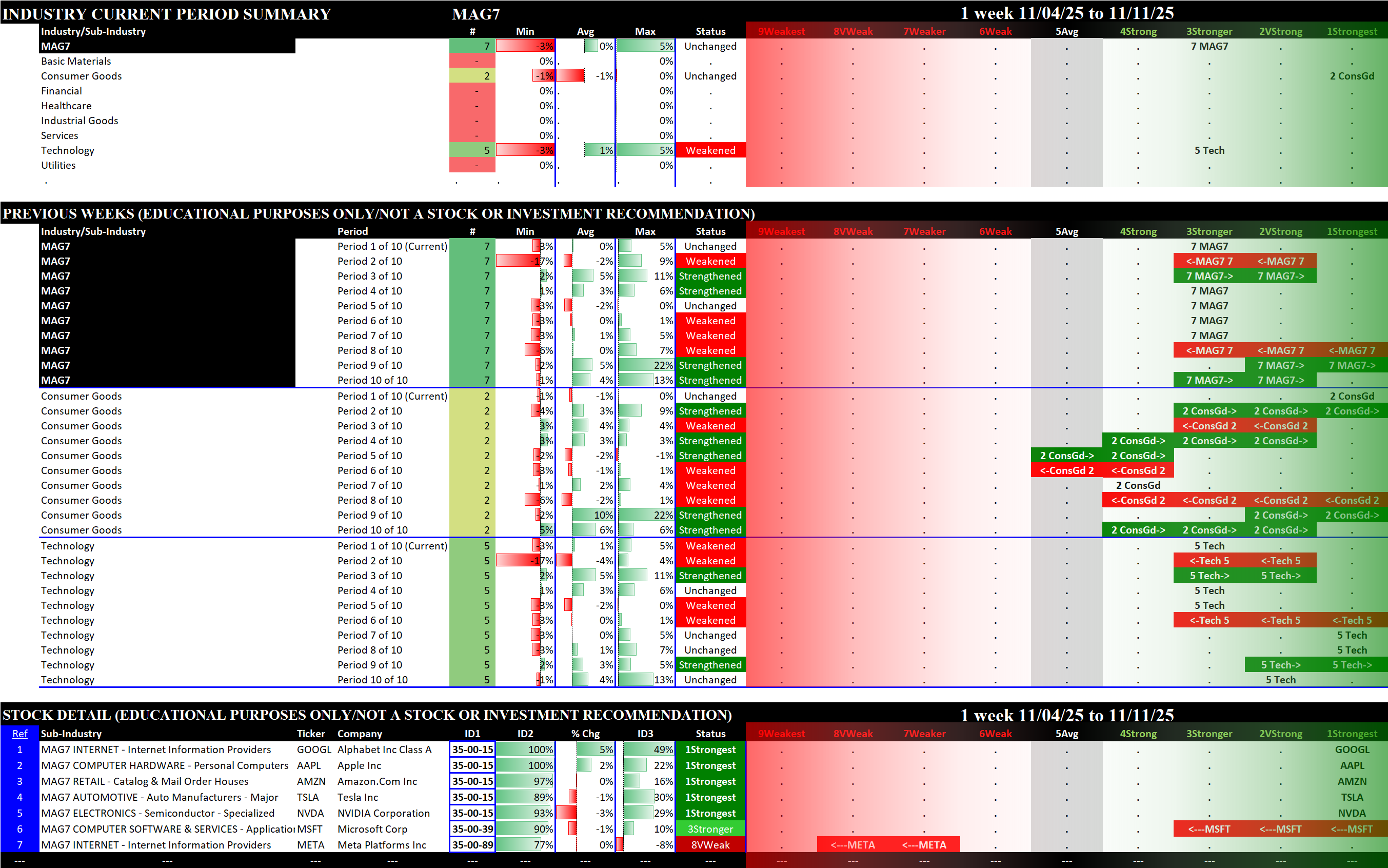The width and height of the screenshot is (1388, 868).
Task: Select Consumer Goods Period 9 Max 22% cell
Action: click(645, 515)
